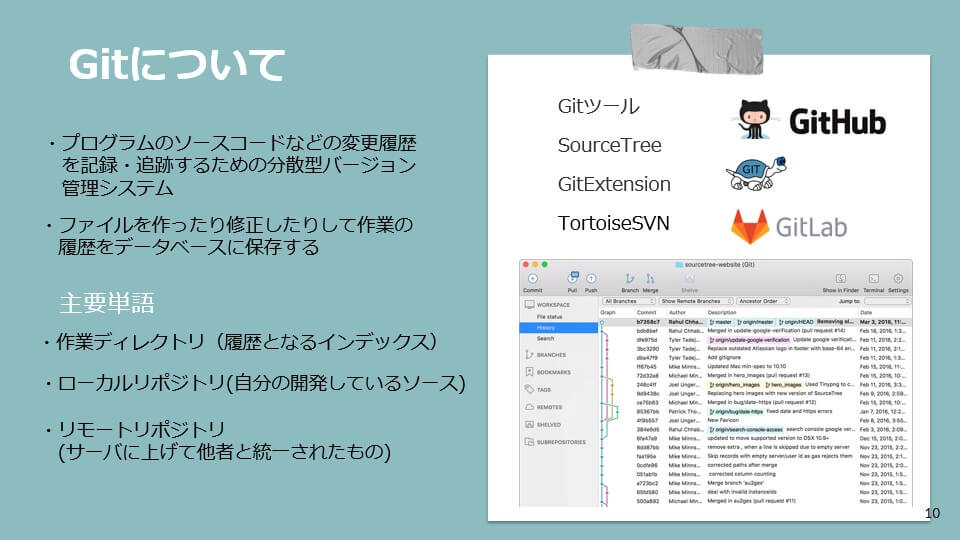Click the Merge toolbar icon
Screen dimensions: 960x540
pyautogui.click(x=650, y=278)
